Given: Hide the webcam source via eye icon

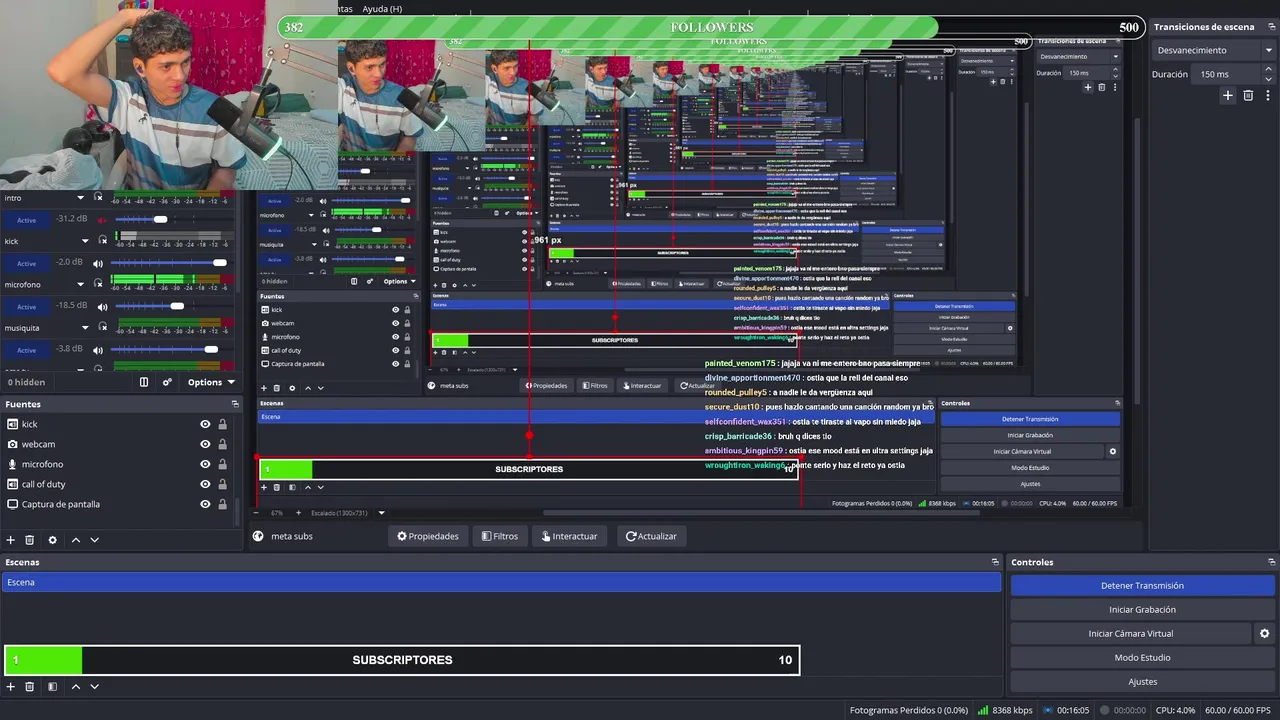Looking at the screenshot, I should (205, 444).
